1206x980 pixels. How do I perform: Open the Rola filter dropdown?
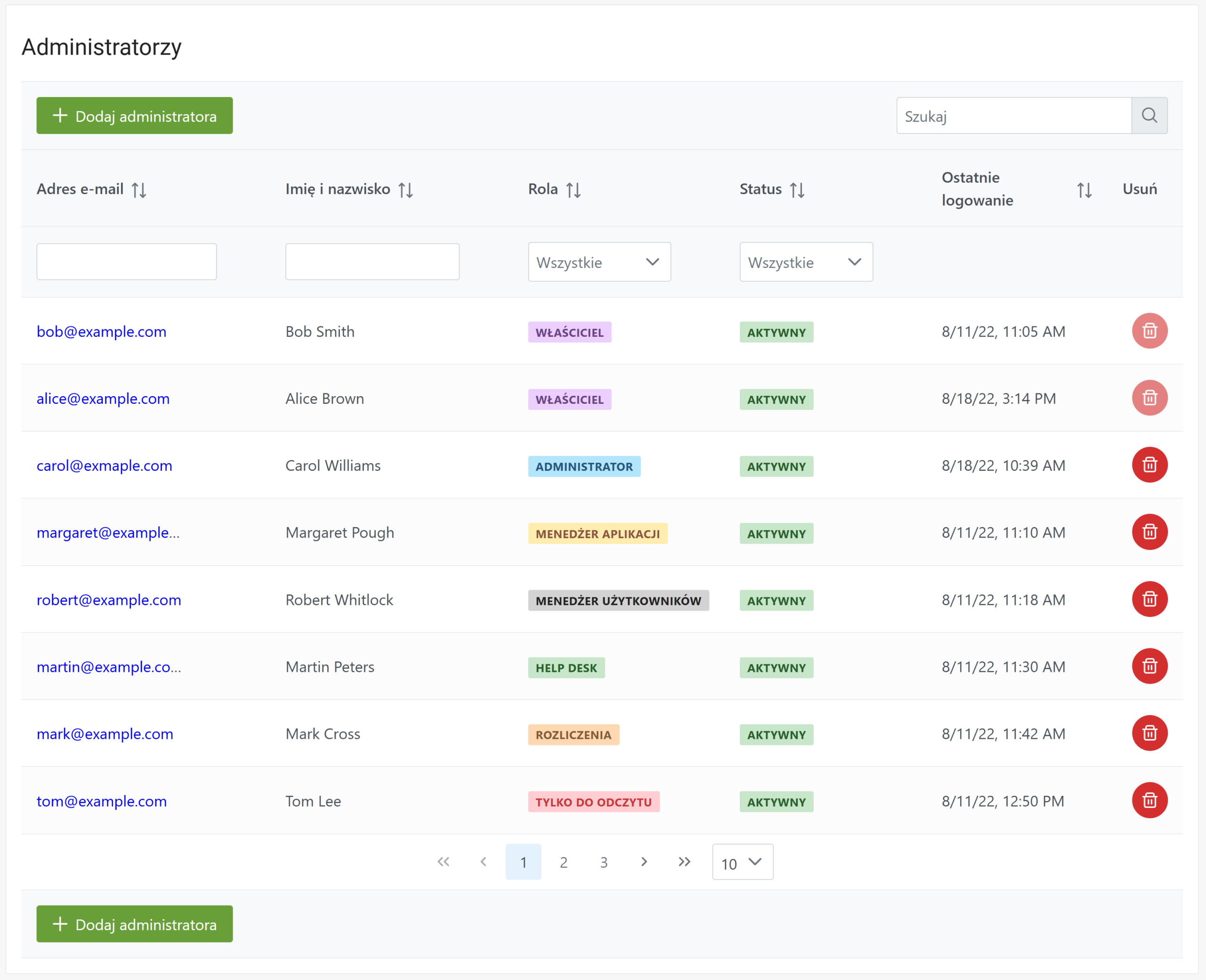[599, 262]
